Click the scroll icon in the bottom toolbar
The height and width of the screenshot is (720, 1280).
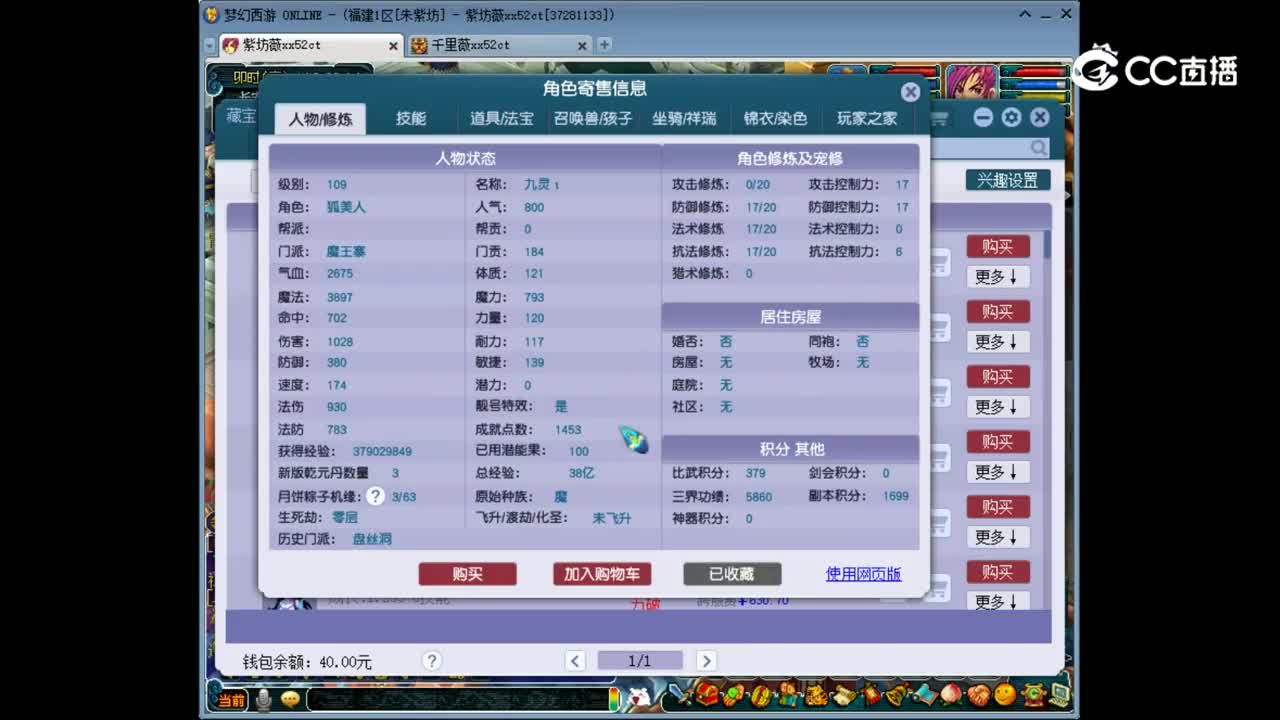coord(843,693)
